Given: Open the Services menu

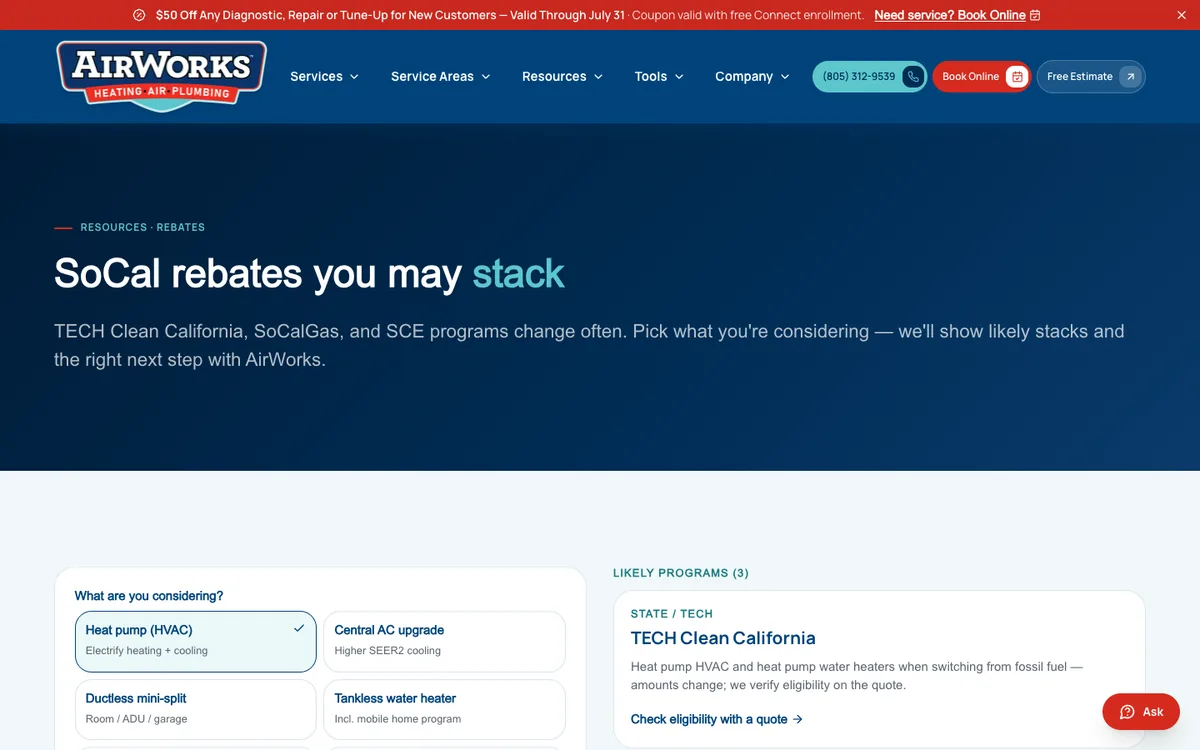Looking at the screenshot, I should point(324,77).
